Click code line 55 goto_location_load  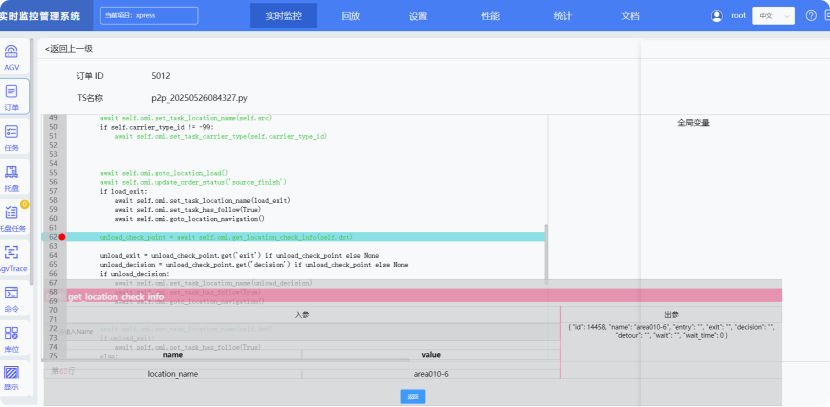coord(164,173)
